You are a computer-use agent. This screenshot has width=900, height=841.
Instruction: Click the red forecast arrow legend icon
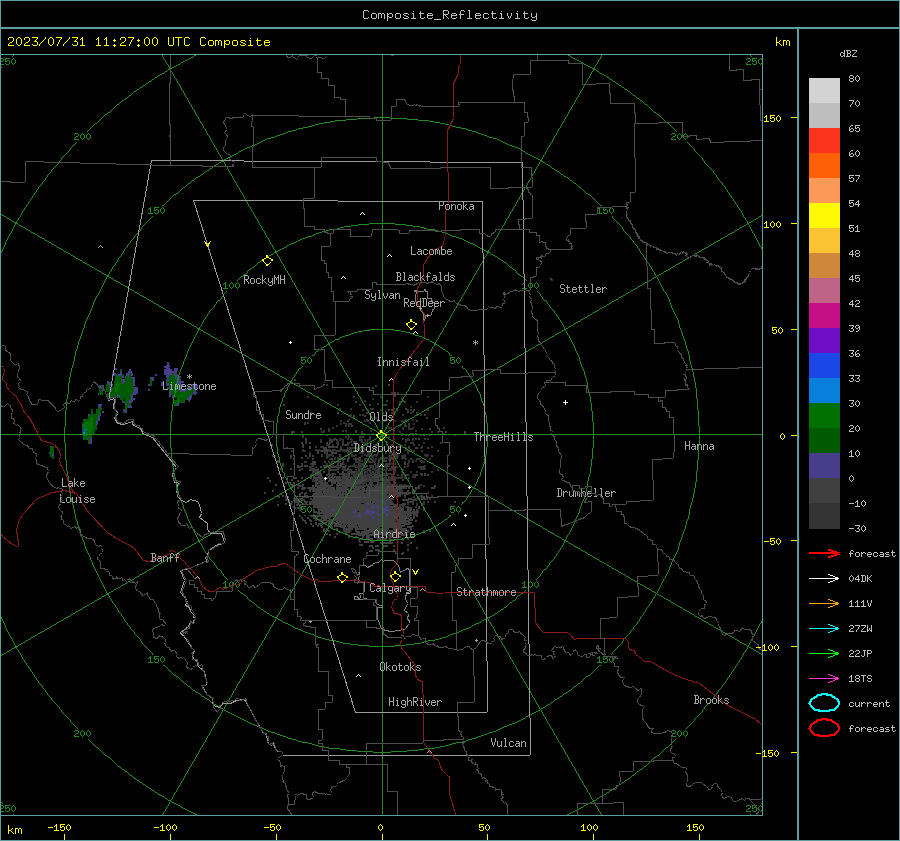824,553
